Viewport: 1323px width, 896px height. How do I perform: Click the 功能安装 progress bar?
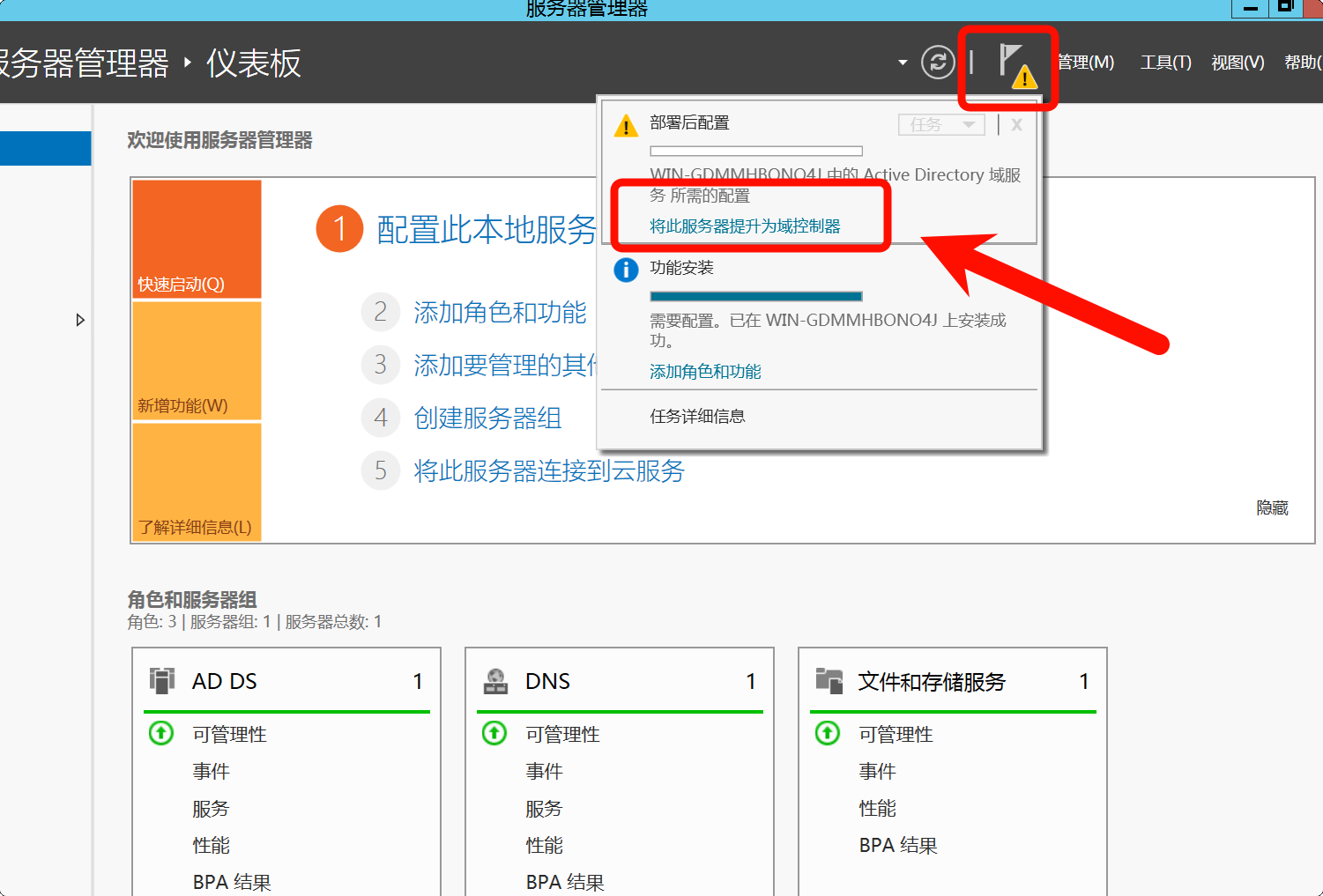pyautogui.click(x=755, y=296)
